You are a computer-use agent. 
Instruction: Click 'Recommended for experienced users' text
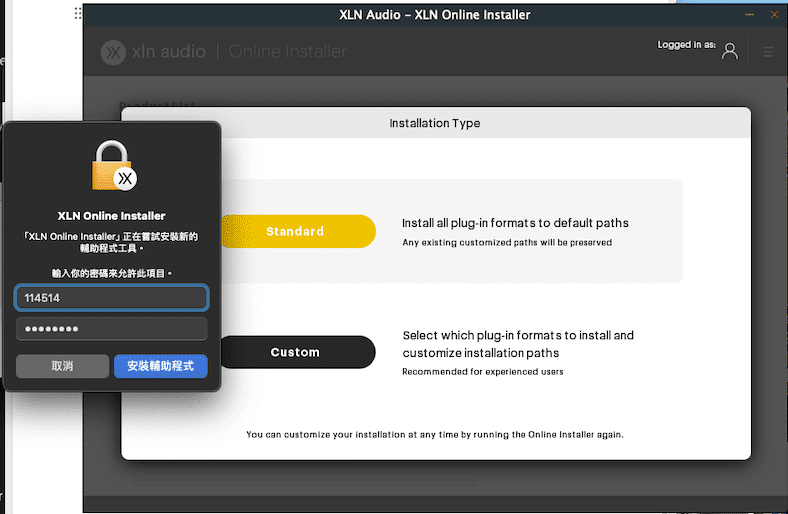[x=482, y=372]
